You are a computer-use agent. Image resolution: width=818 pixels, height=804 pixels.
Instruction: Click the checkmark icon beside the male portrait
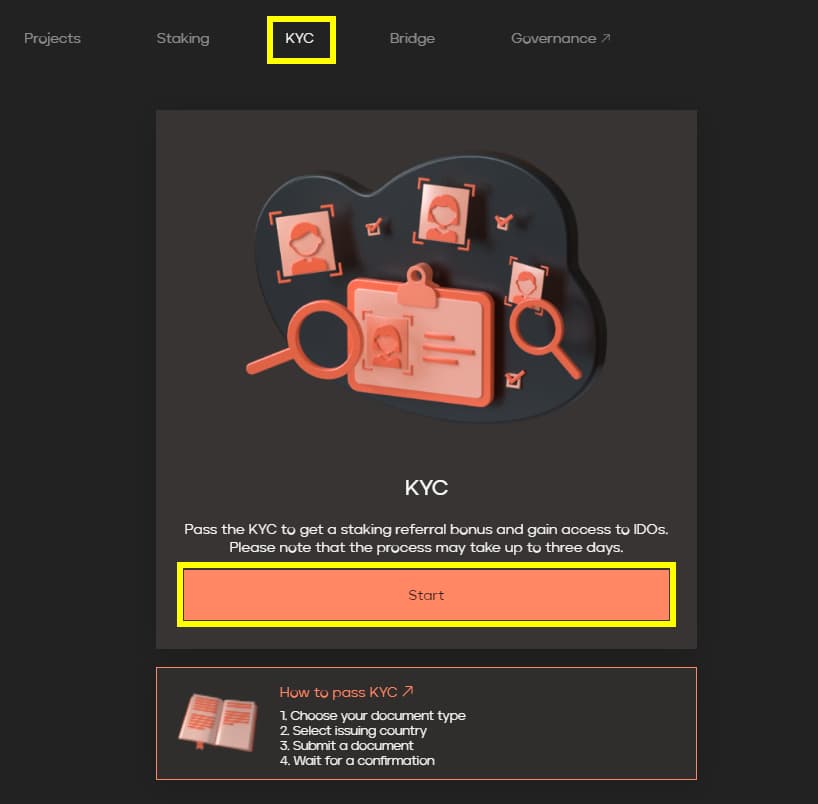click(x=374, y=226)
